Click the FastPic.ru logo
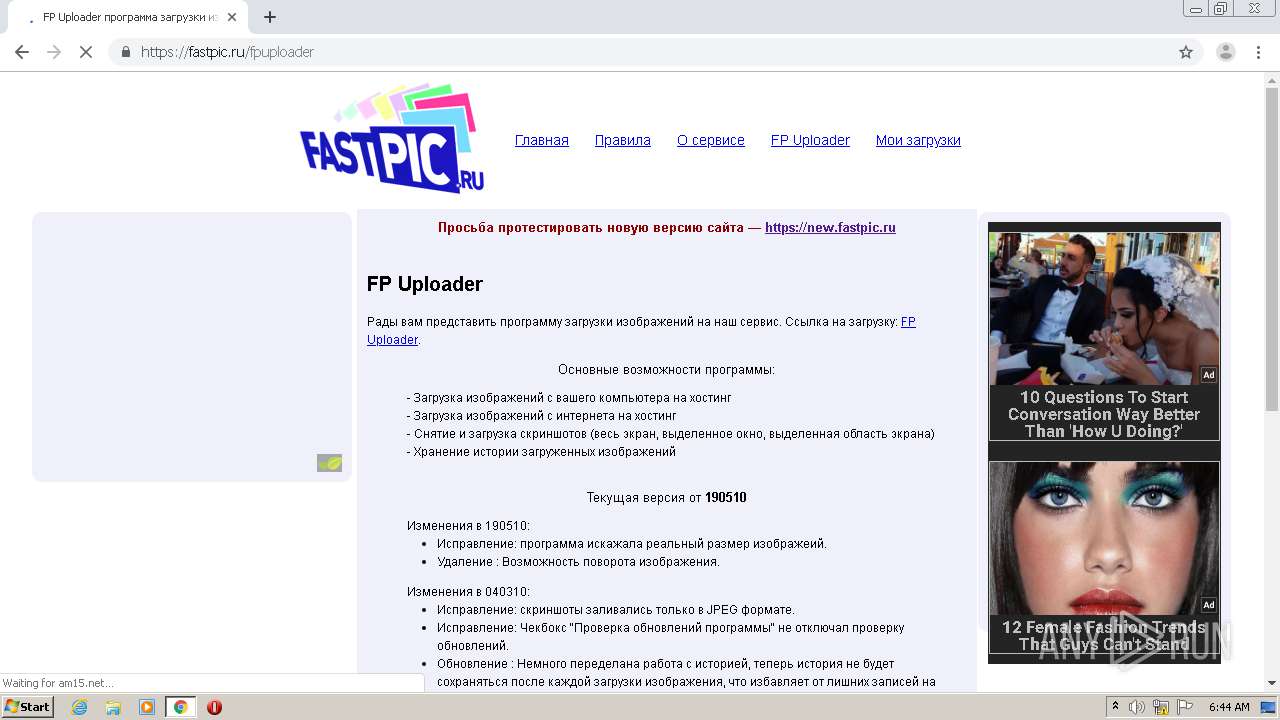This screenshot has width=1280, height=720. 392,139
